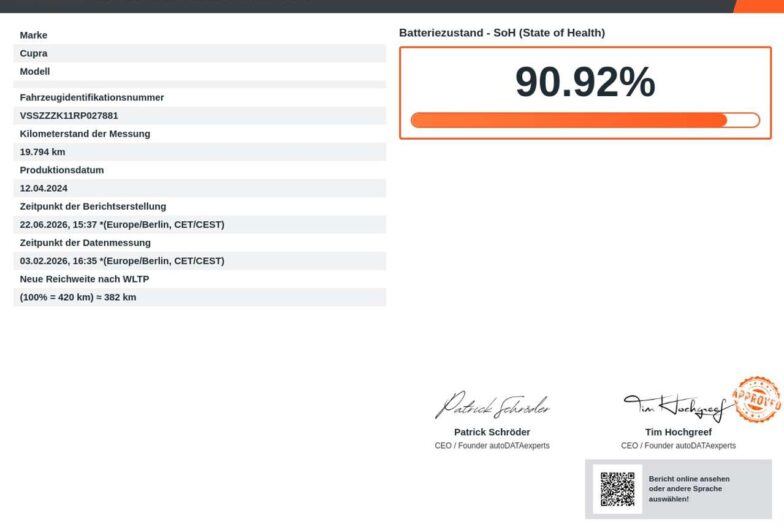The height and width of the screenshot is (527, 784).
Task: Click the Tim Hochgreef name label
Action: tap(678, 432)
